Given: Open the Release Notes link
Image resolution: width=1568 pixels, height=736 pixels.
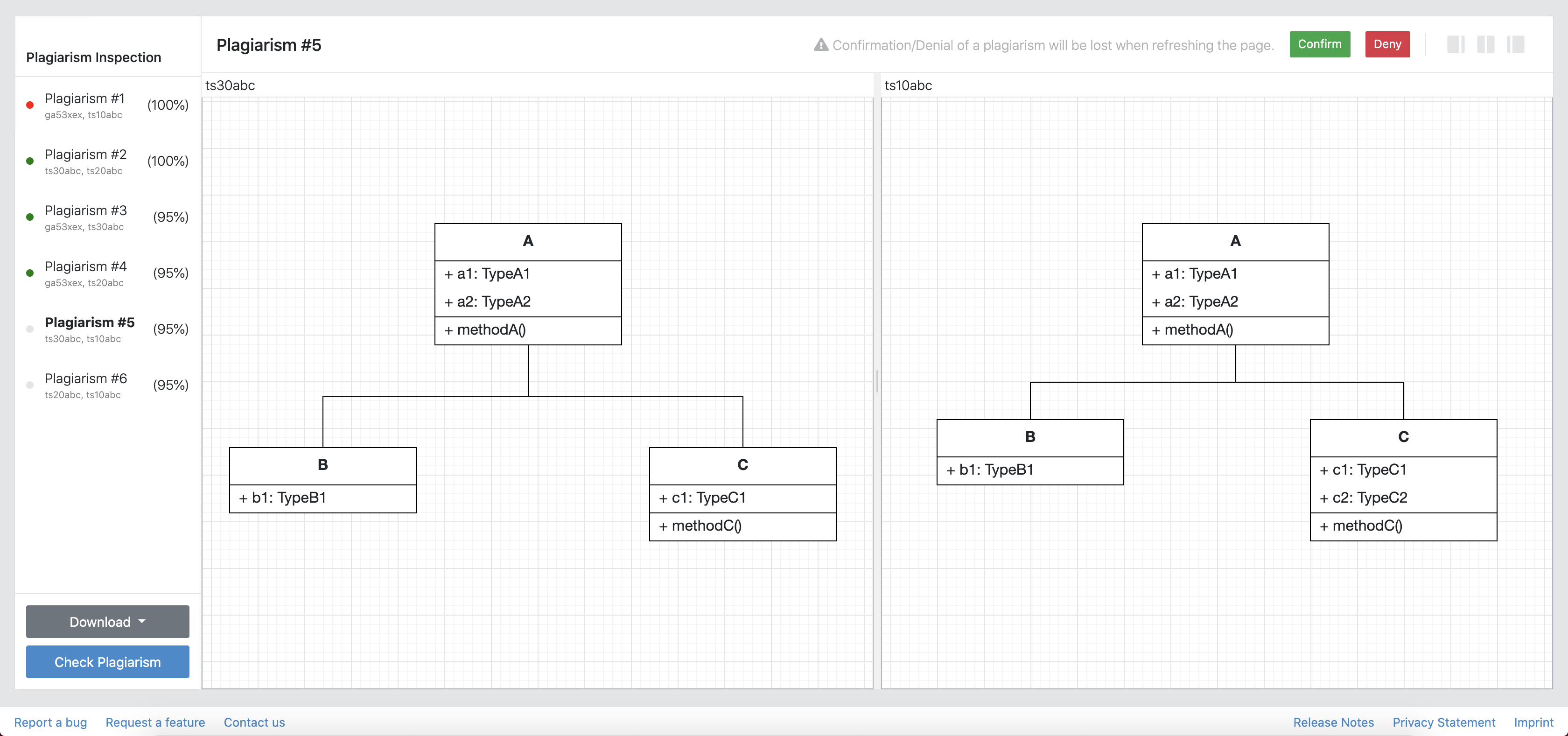Looking at the screenshot, I should click(x=1333, y=722).
